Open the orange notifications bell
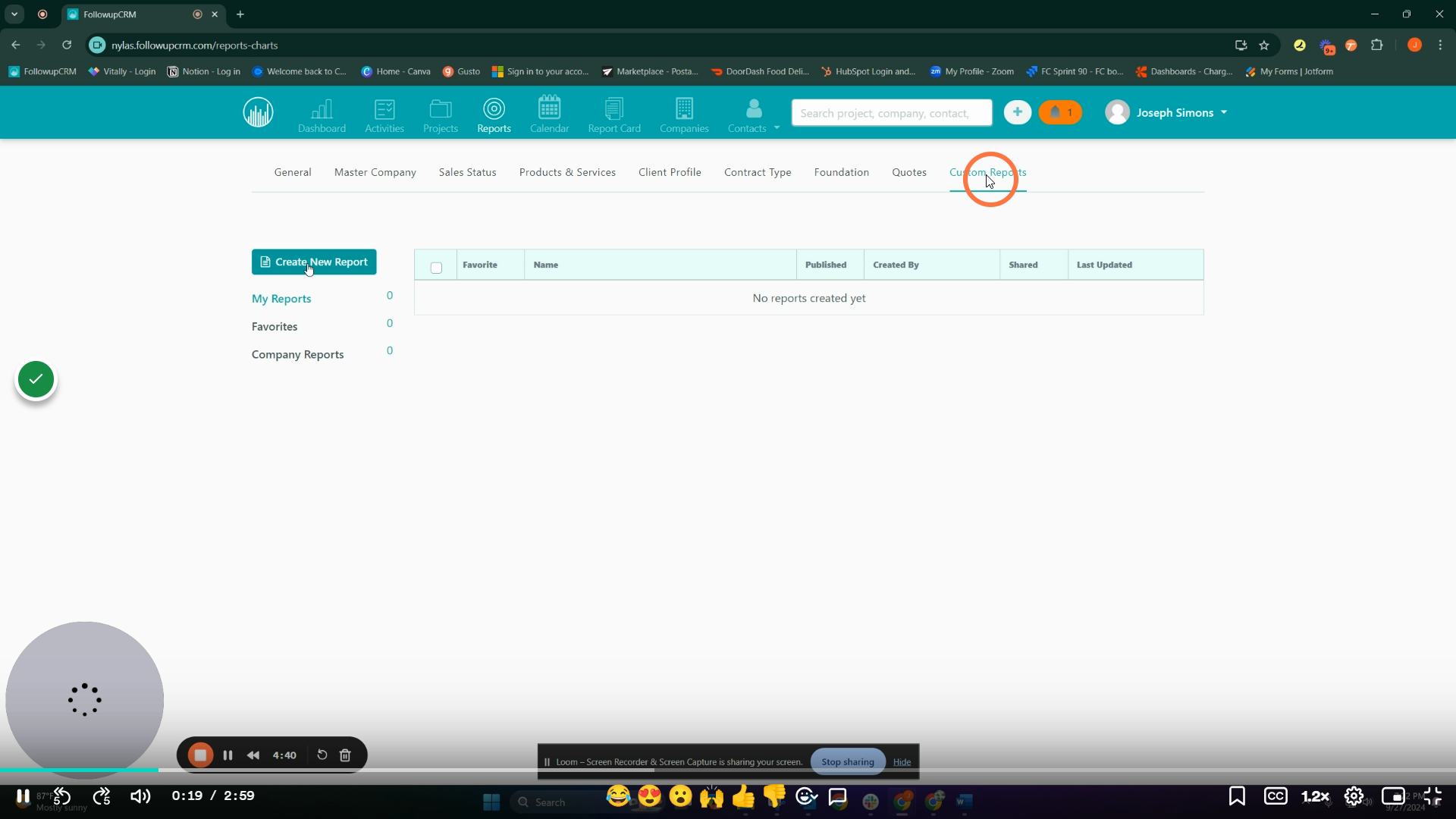 pos(1060,112)
